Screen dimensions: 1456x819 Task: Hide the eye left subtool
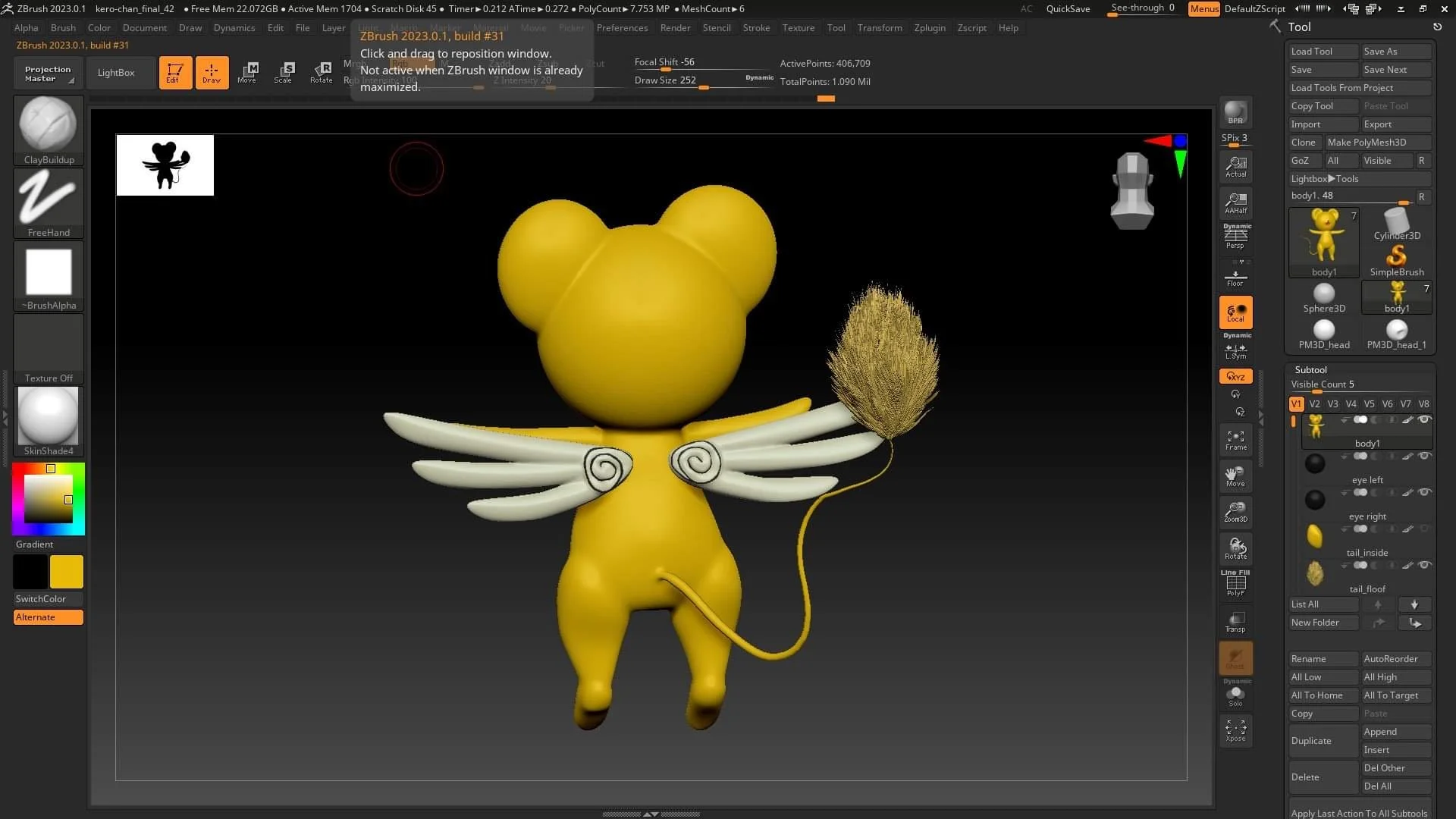[x=1424, y=457]
